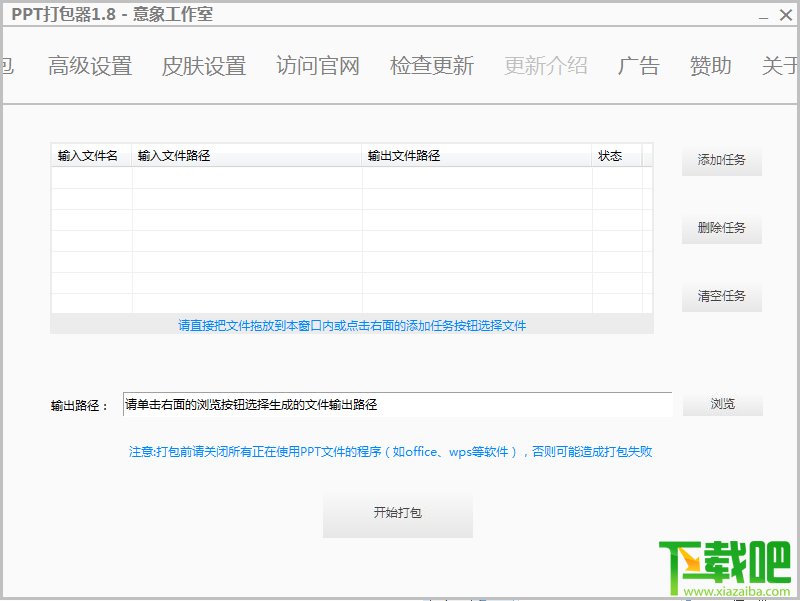Viewport: 800px width, 601px height.
Task: Start packaging with 开始打包 button
Action: 398,513
